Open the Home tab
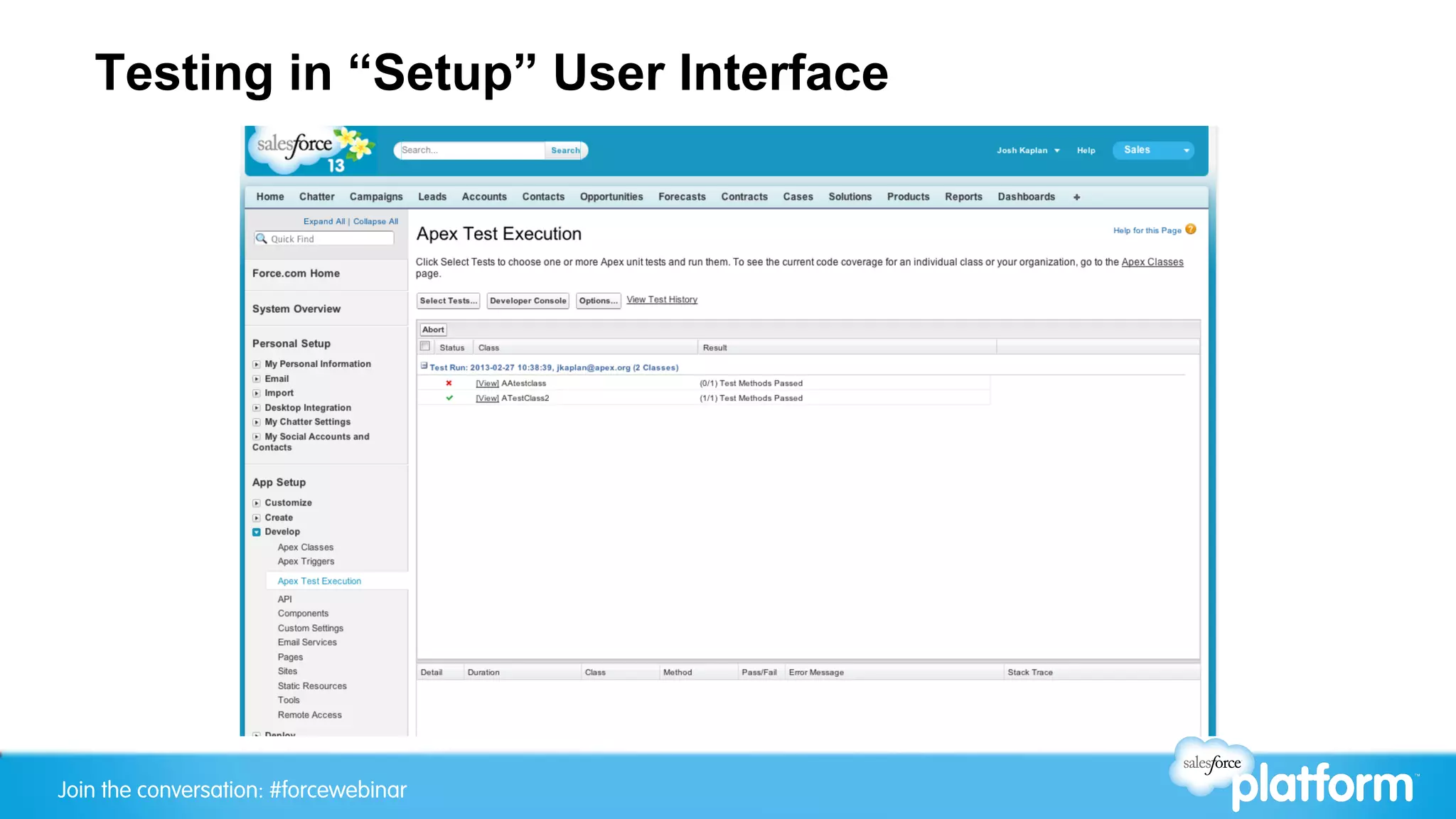Viewport: 1456px width, 819px height. [270, 197]
